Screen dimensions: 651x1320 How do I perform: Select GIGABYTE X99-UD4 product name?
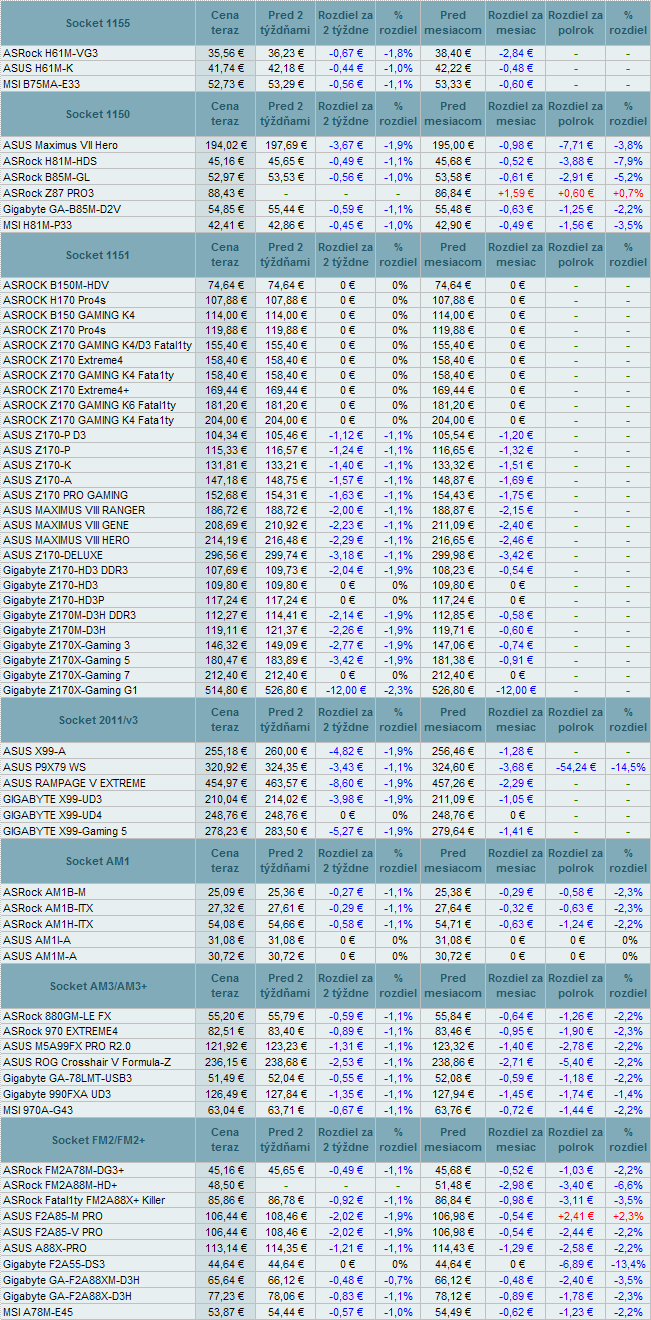coord(52,815)
